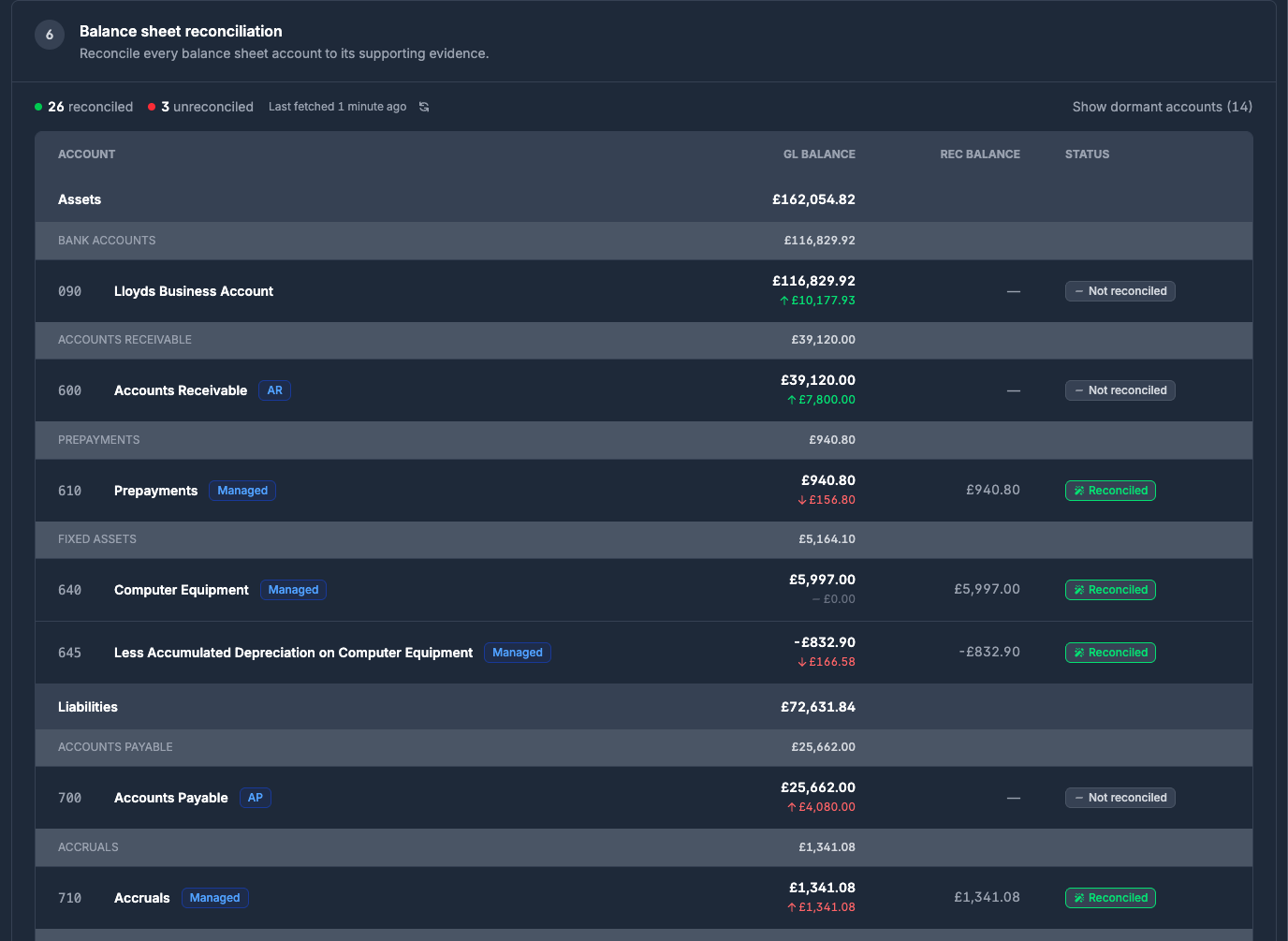
Task: Select the Computer Equipment account name
Action: [x=182, y=590]
